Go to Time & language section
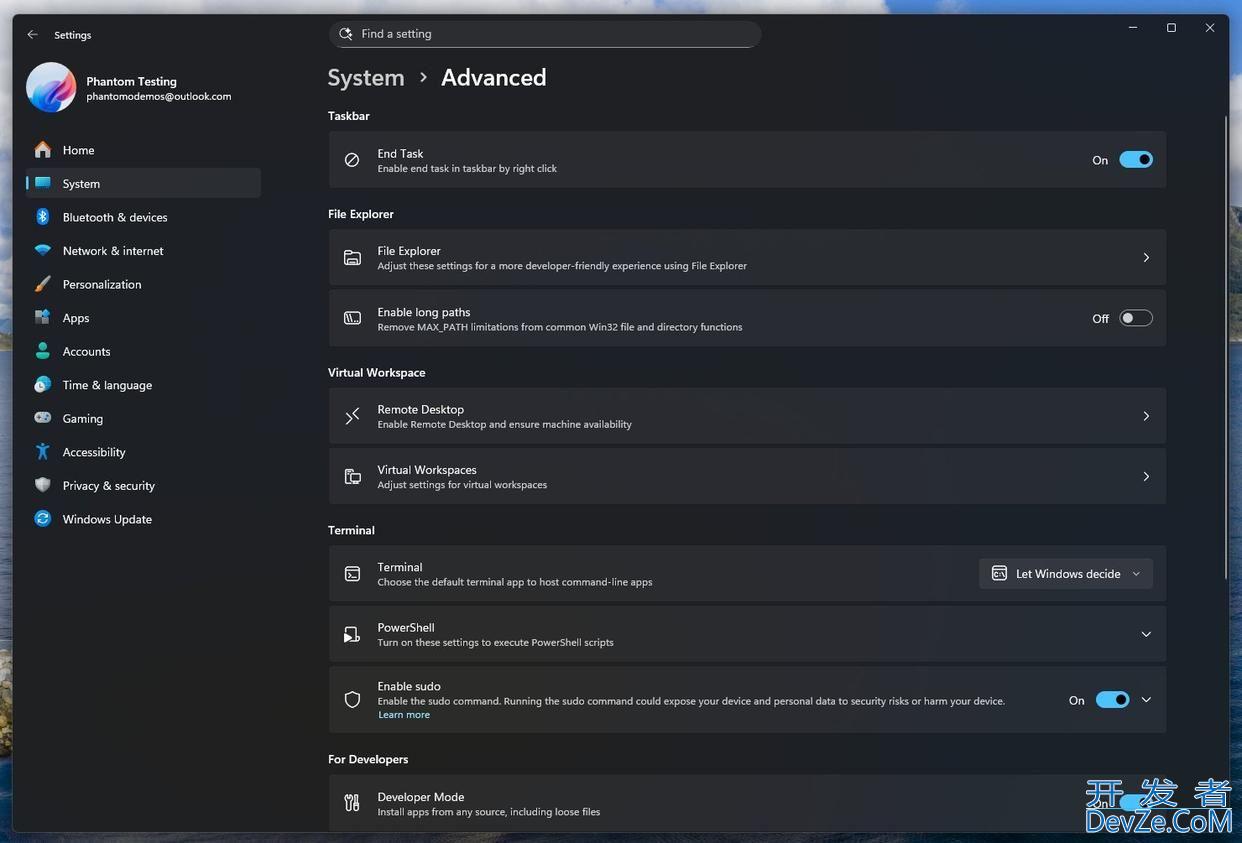Viewport: 1242px width, 843px height. pos(107,385)
